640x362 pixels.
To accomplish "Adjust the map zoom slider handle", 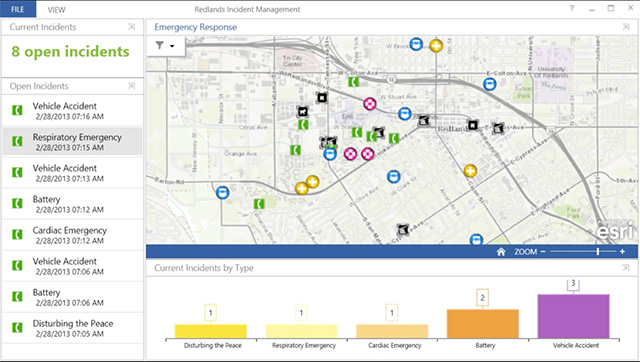I will pyautogui.click(x=598, y=252).
